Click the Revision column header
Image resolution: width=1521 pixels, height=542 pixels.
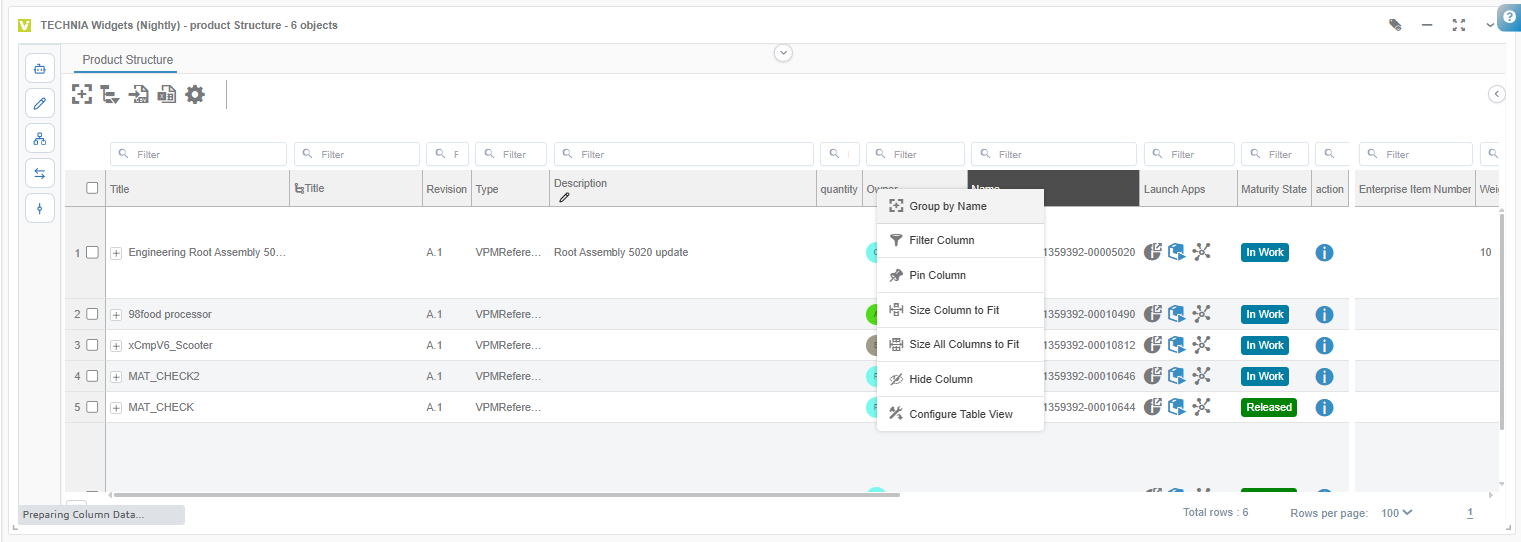tap(446, 189)
